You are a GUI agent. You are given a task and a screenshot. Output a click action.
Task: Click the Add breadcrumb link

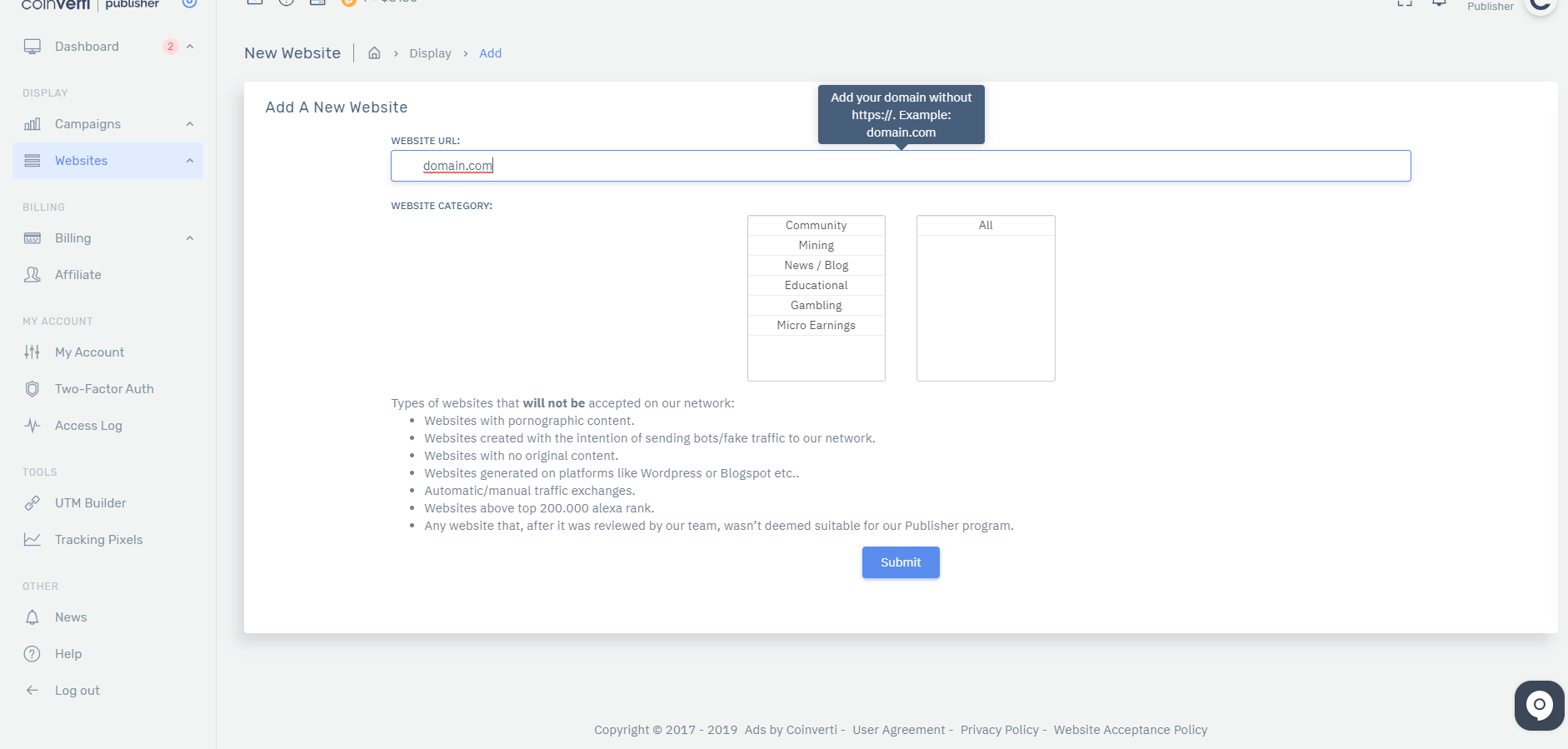point(490,53)
